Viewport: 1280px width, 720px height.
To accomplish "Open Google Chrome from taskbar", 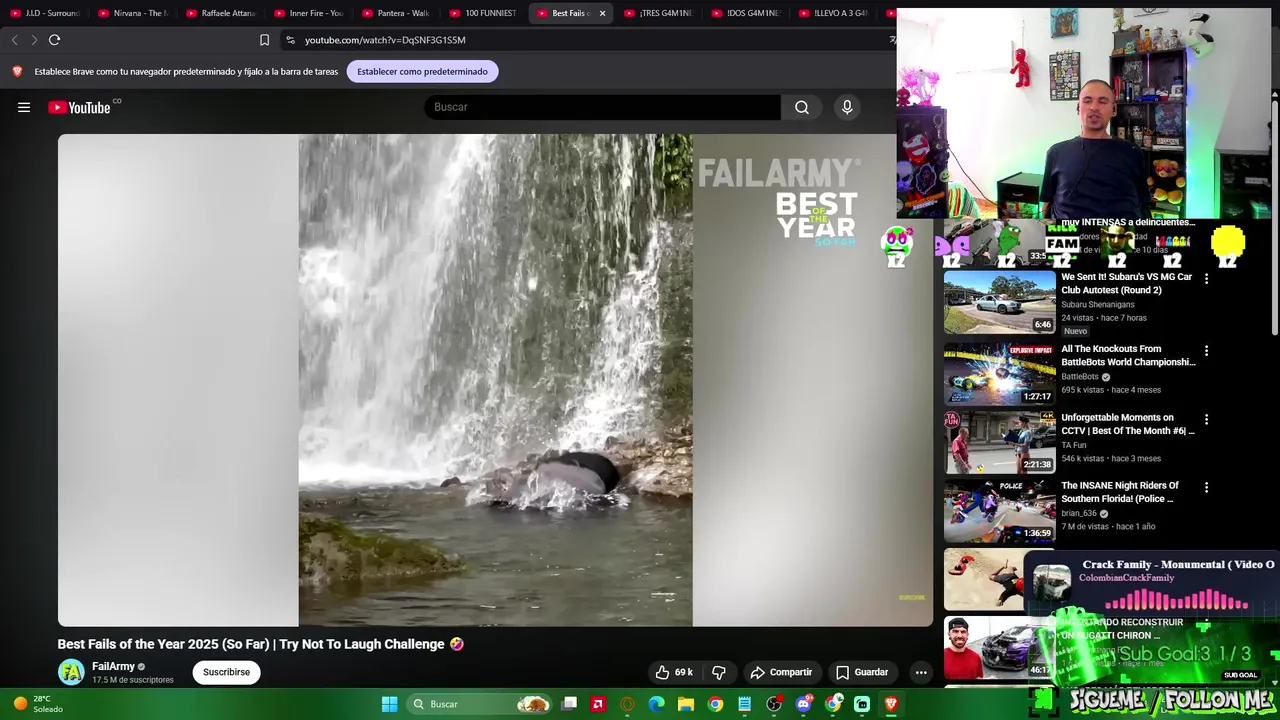I will [x=715, y=704].
